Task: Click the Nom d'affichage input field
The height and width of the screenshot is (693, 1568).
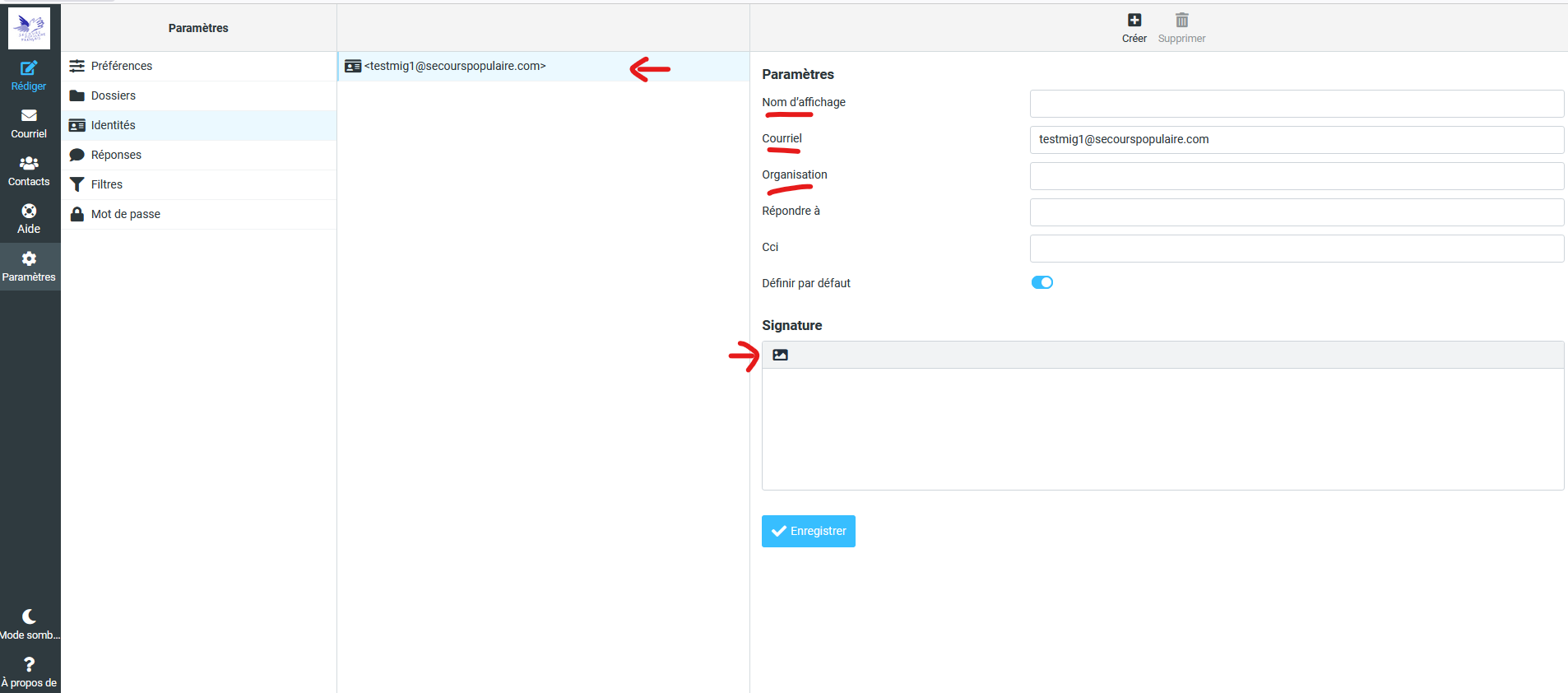Action: point(1296,104)
